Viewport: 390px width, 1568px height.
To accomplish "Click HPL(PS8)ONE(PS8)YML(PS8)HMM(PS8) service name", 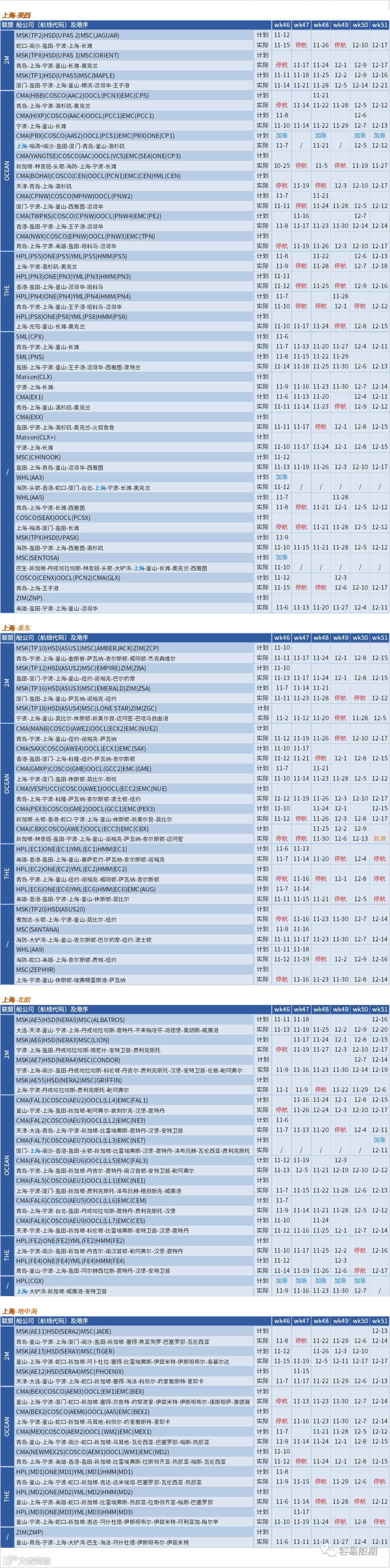I will (x=71, y=316).
